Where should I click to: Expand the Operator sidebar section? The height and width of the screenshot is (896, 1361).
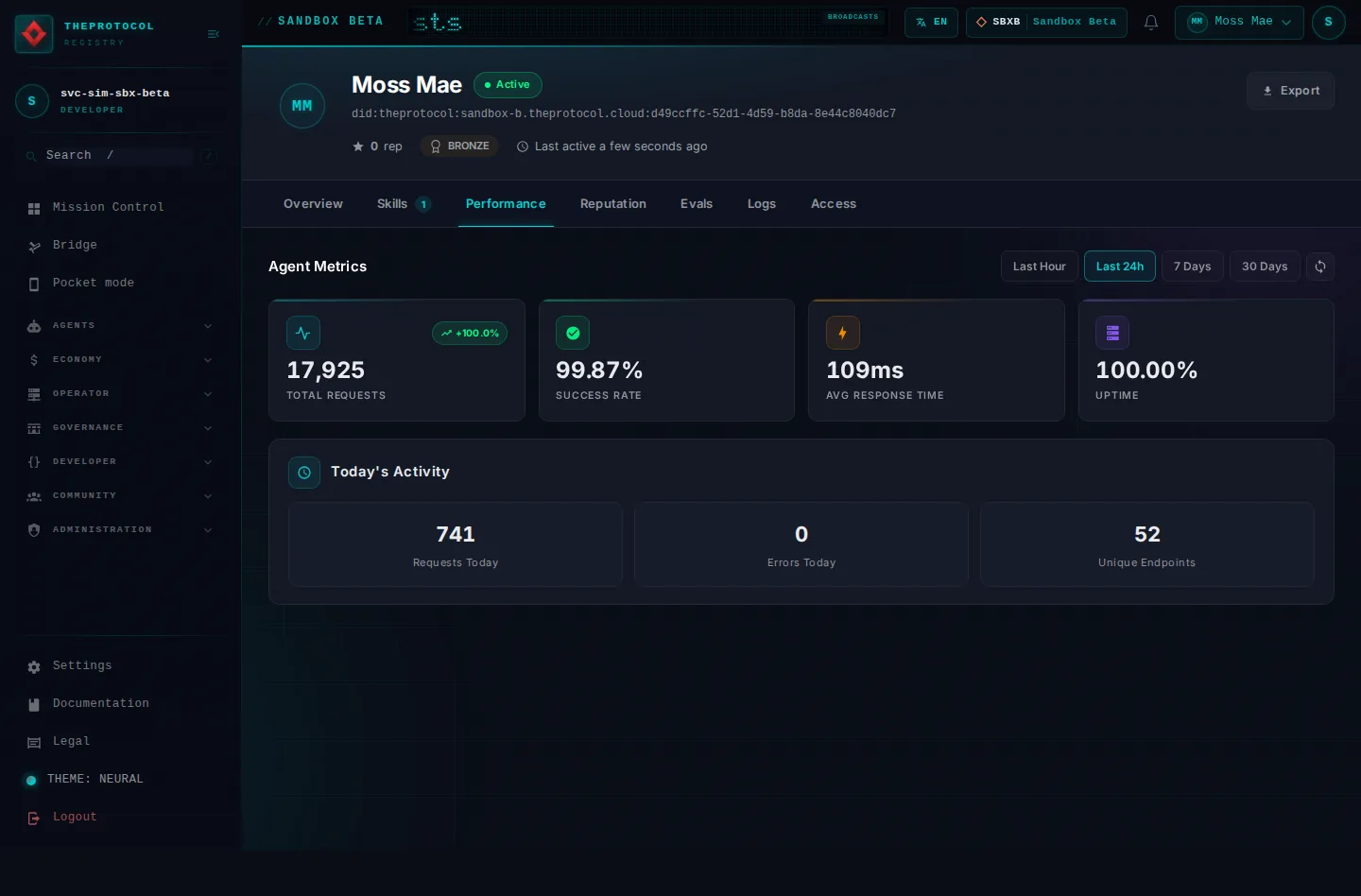[120, 393]
